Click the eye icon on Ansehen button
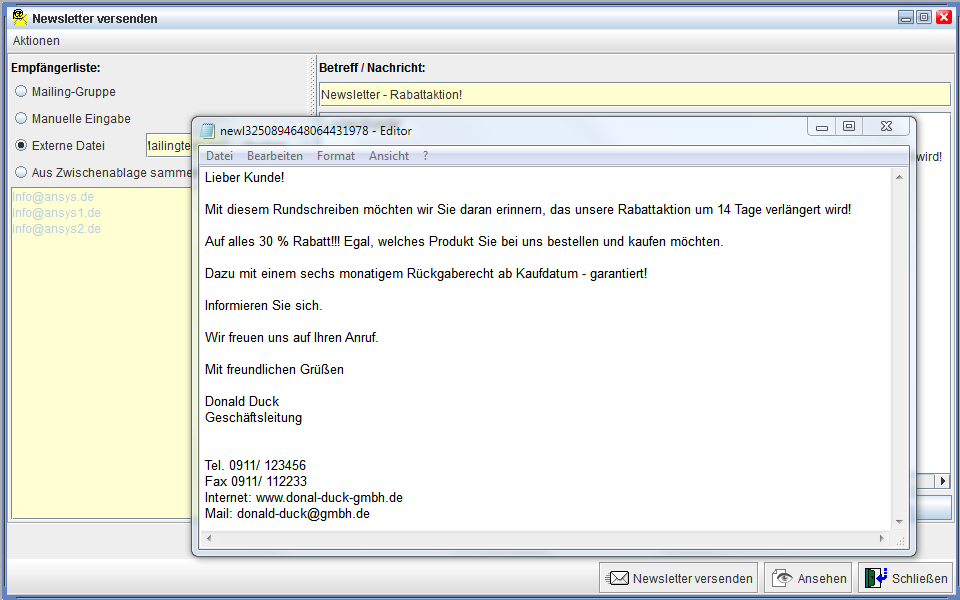Viewport: 960px width, 600px height. pos(782,578)
